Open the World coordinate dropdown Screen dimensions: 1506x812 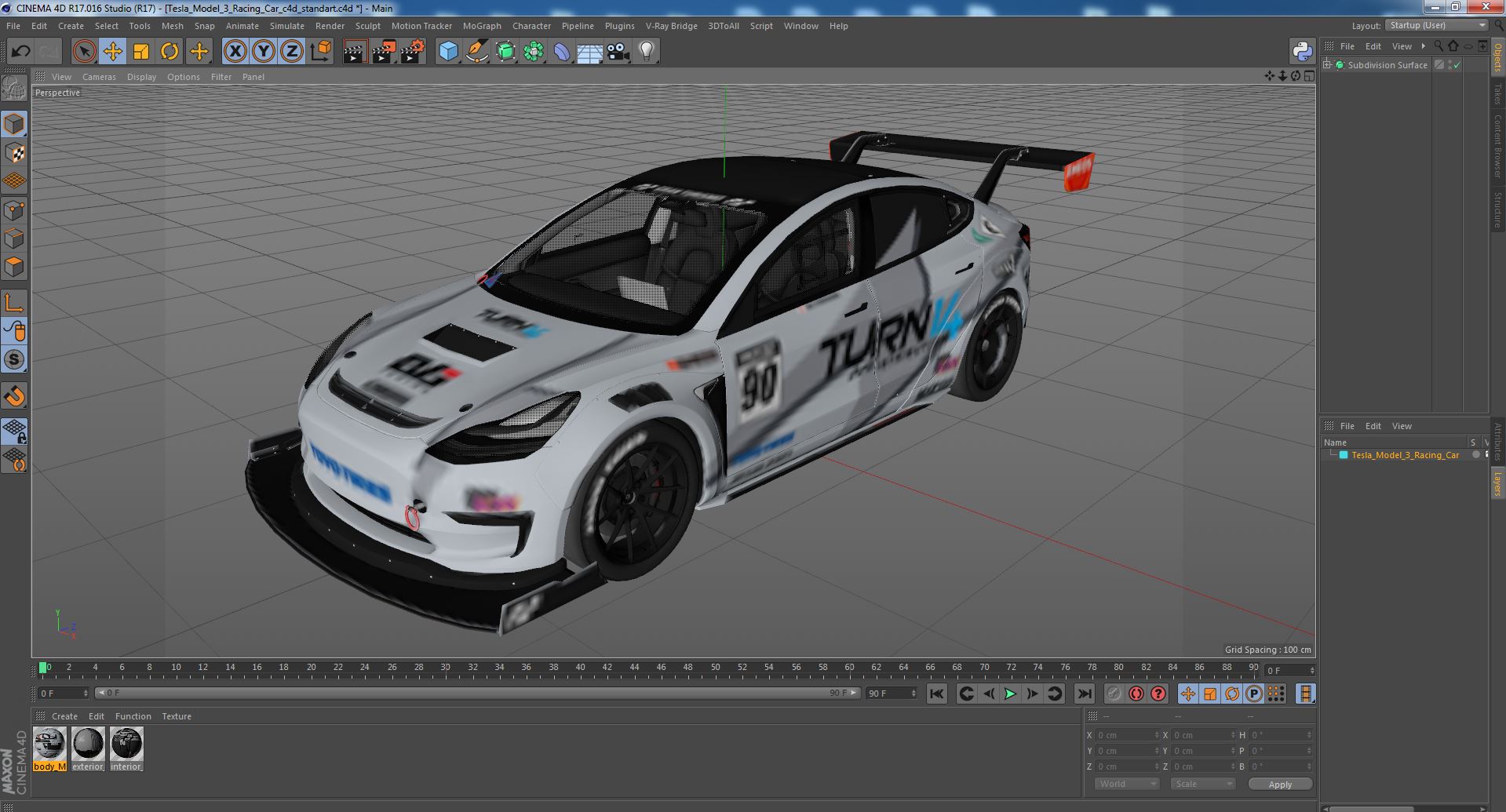[x=1127, y=784]
